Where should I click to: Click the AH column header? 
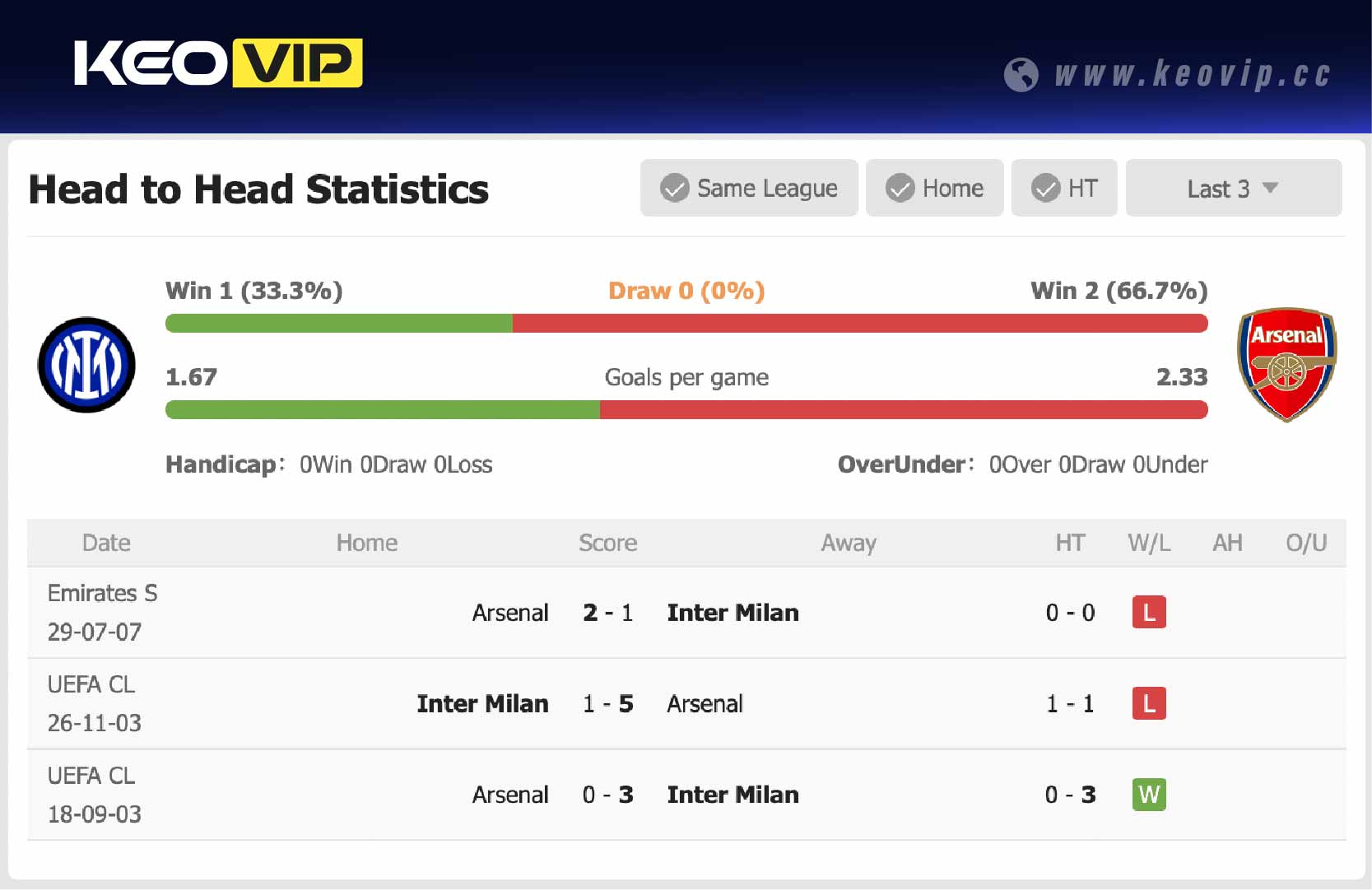tap(1227, 543)
